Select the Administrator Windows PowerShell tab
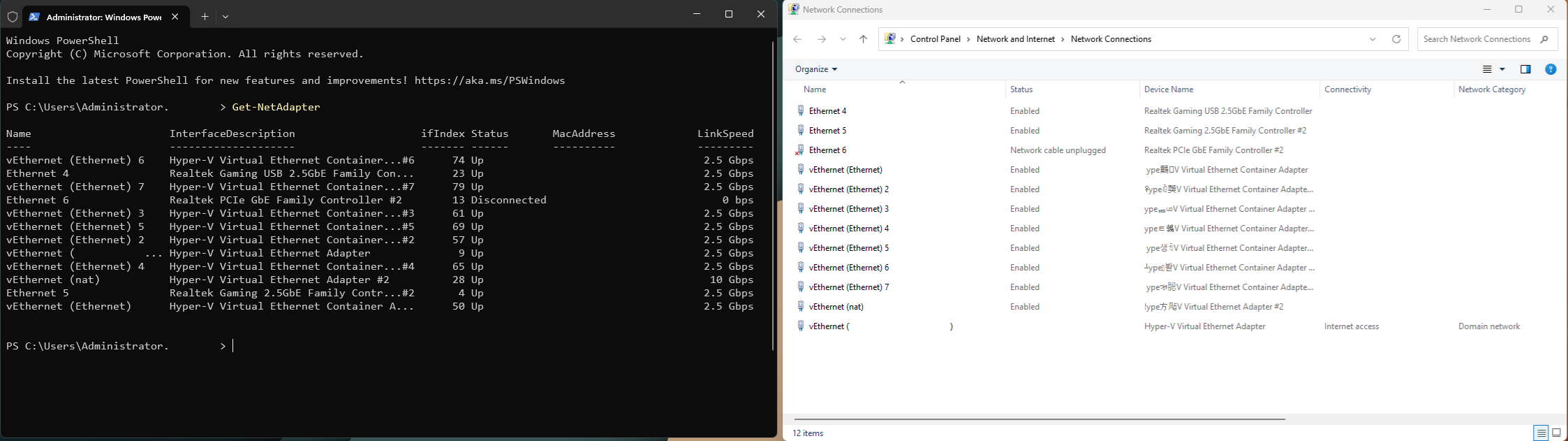The image size is (1568, 441). point(94,17)
